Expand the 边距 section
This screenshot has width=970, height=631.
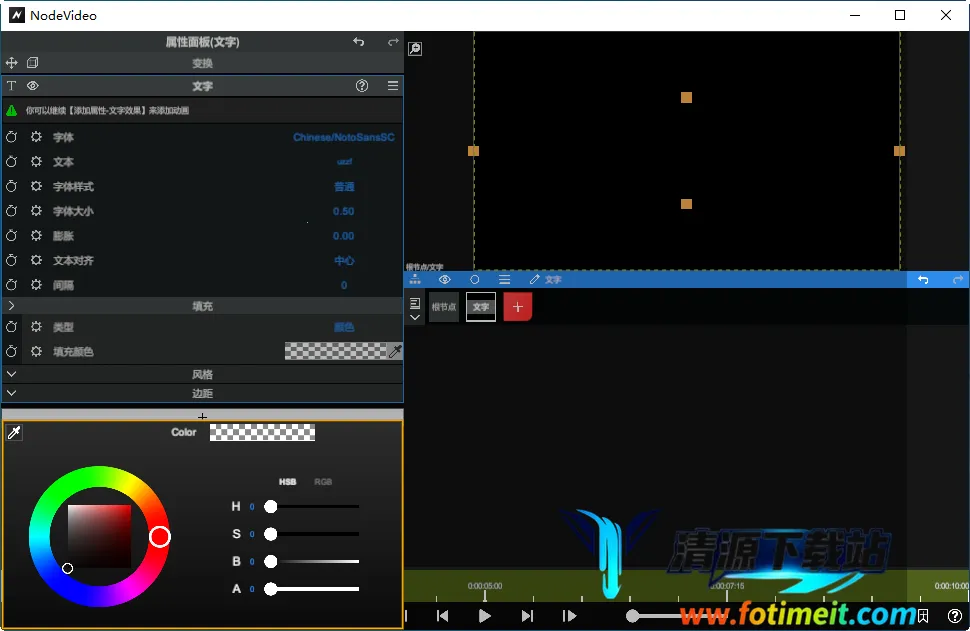click(11, 393)
